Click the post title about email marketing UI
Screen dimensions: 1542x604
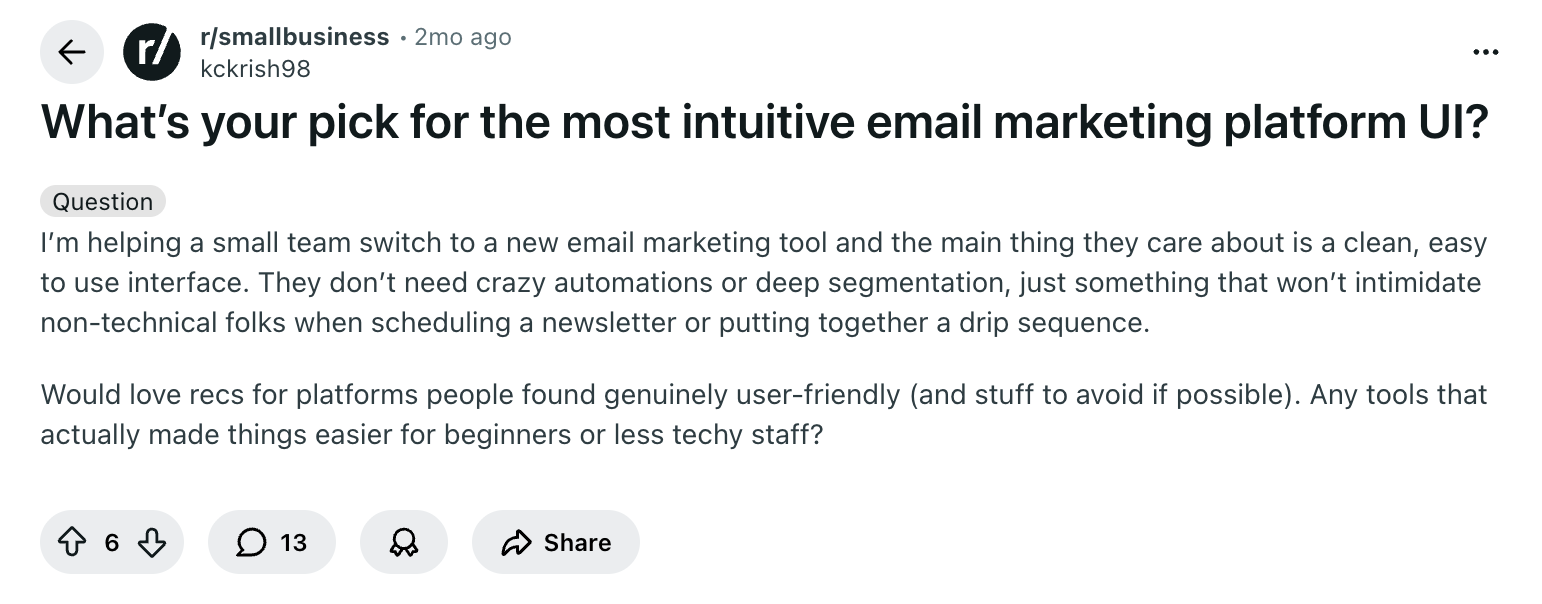point(764,124)
